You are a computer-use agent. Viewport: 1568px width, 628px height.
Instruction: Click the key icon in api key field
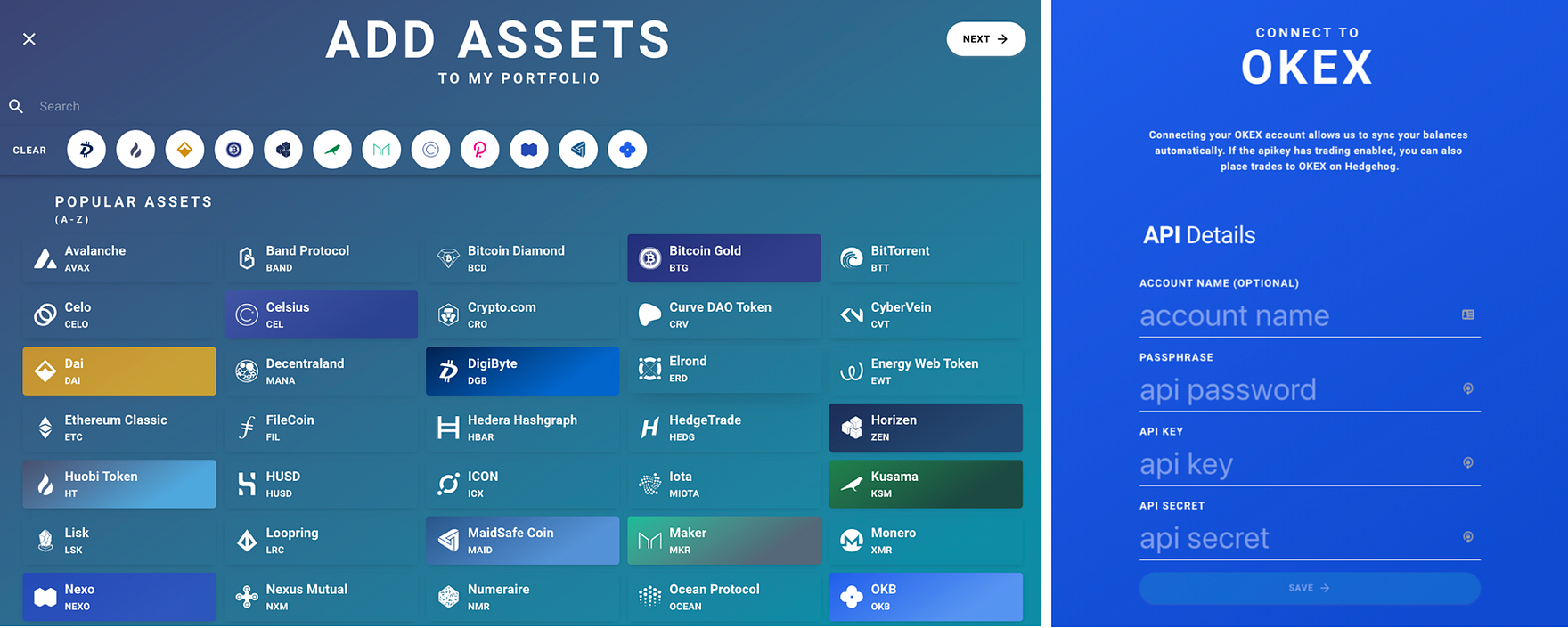pyautogui.click(x=1468, y=462)
